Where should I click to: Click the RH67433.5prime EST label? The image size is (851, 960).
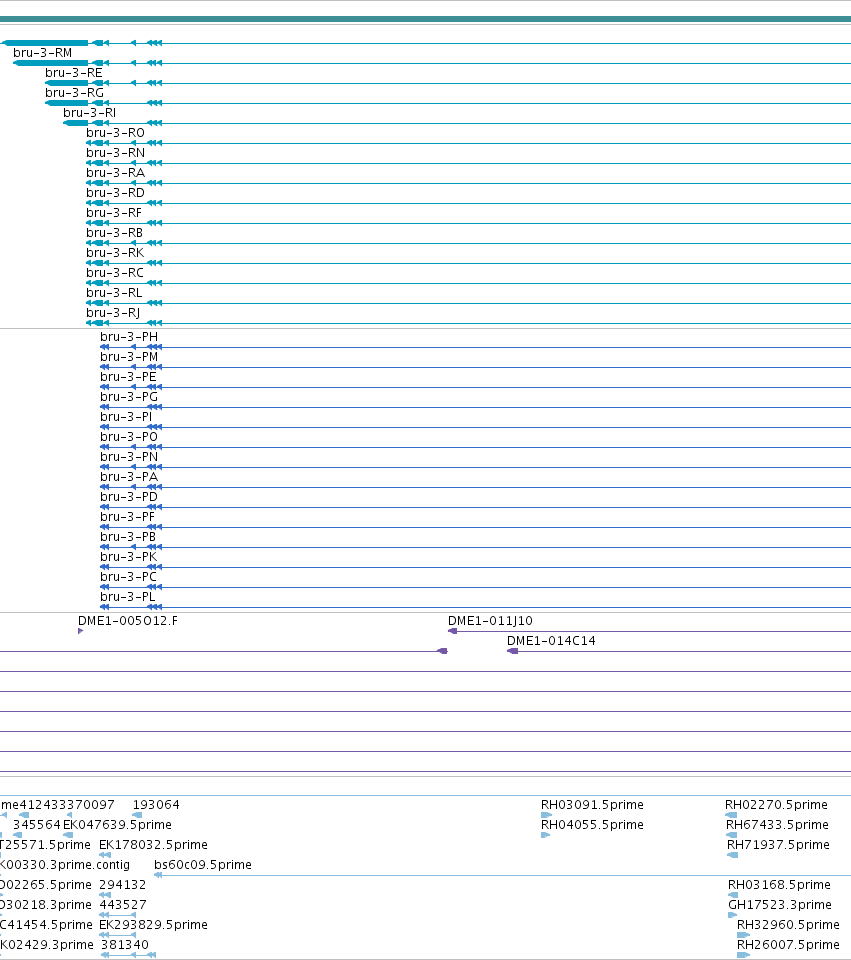coord(778,825)
